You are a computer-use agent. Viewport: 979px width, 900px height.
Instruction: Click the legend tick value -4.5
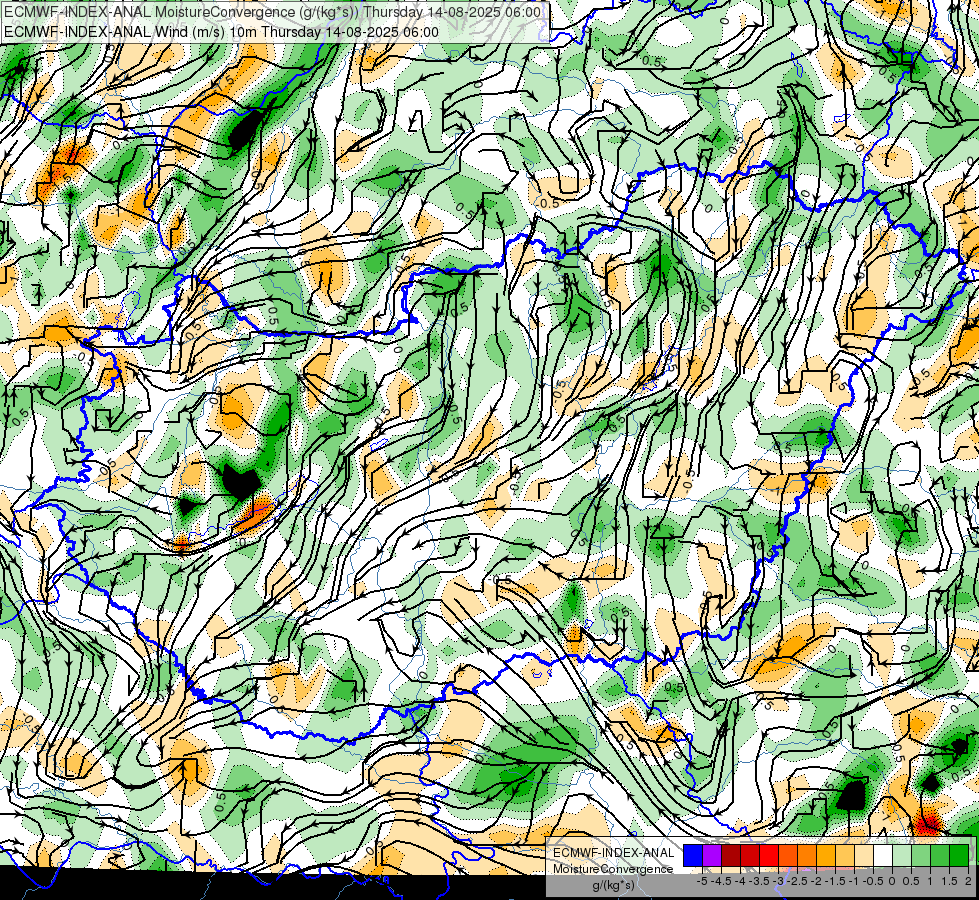point(721,881)
